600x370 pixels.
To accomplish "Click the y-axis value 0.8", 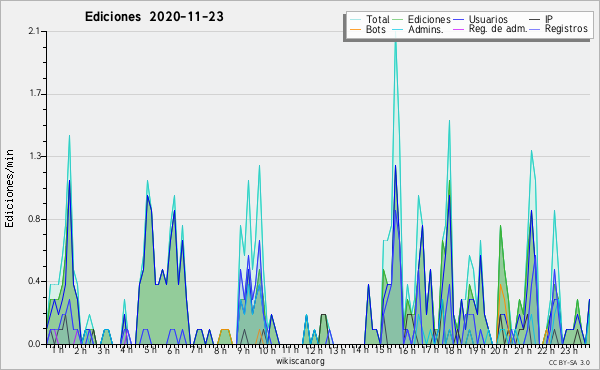I will tap(34, 219).
